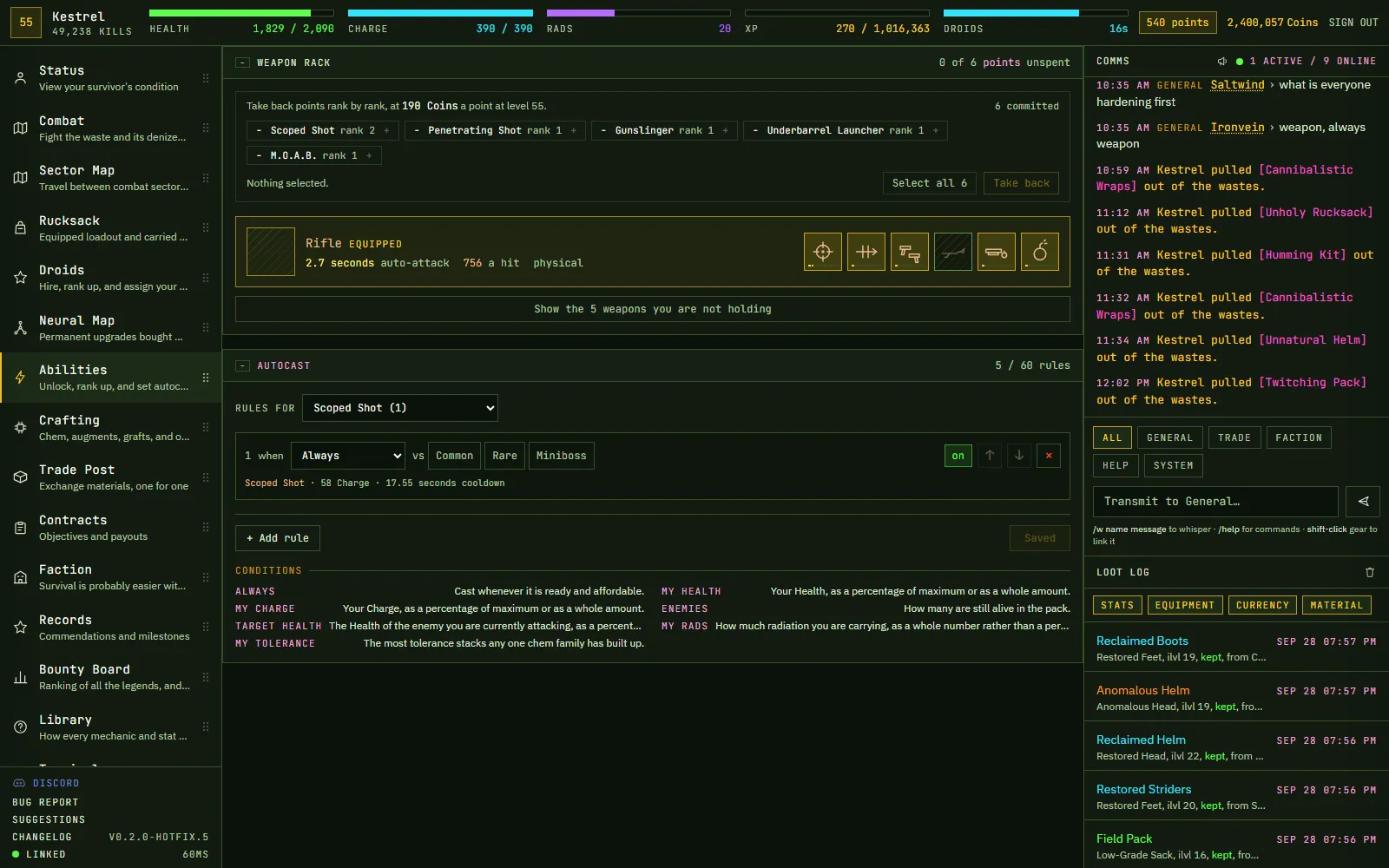Toggle the STATS loot log filter
Viewport: 1389px width, 868px height.
pyautogui.click(x=1117, y=605)
